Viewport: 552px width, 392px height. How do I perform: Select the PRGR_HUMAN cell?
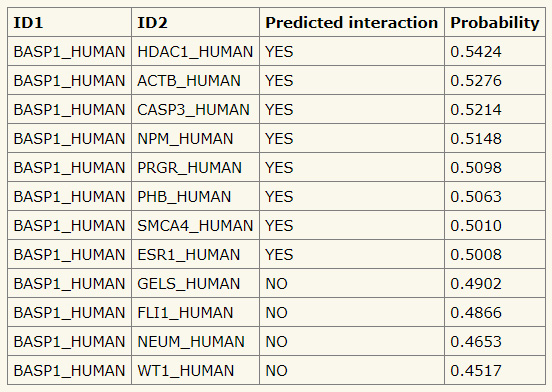point(195,167)
